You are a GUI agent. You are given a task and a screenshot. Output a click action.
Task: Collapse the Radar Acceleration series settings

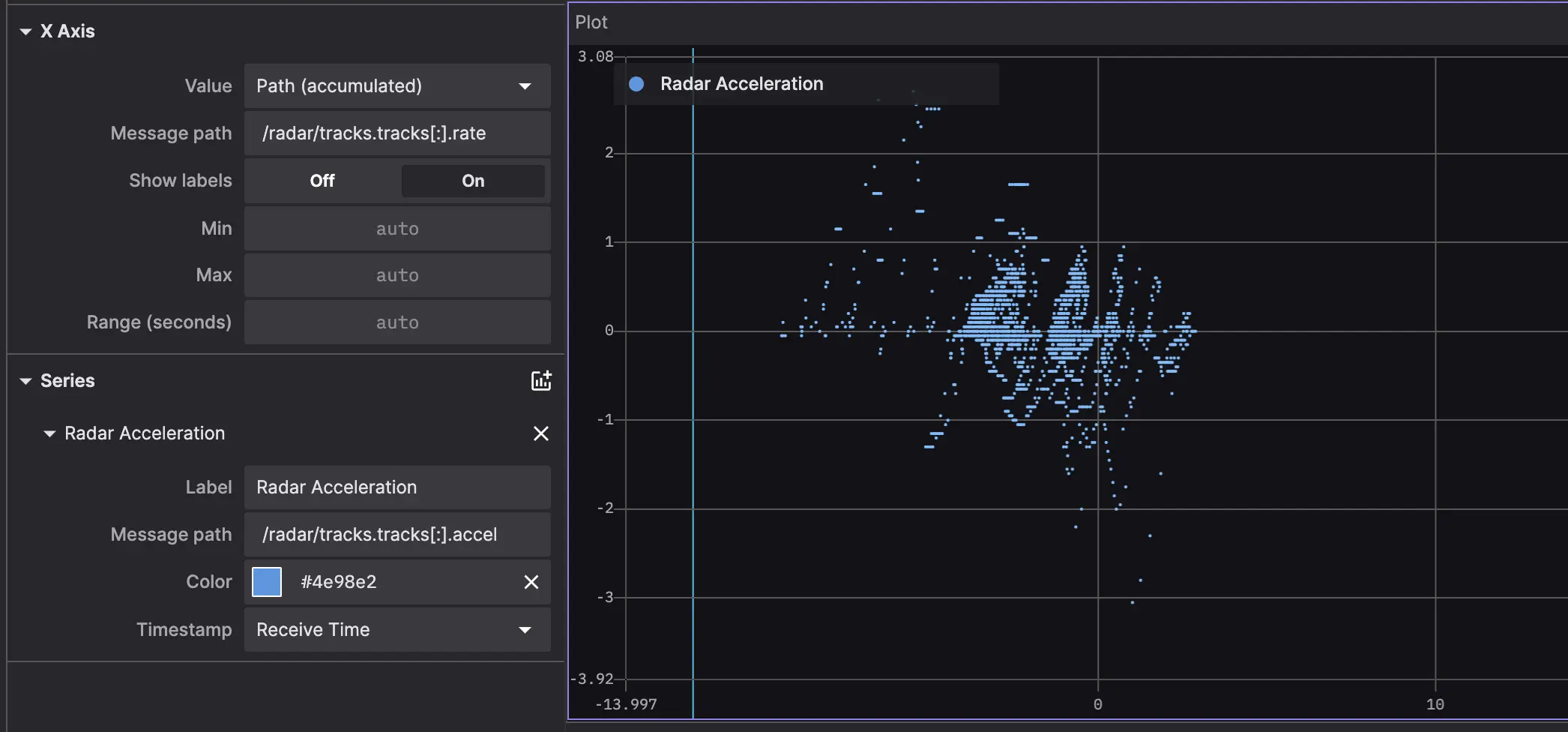(49, 433)
